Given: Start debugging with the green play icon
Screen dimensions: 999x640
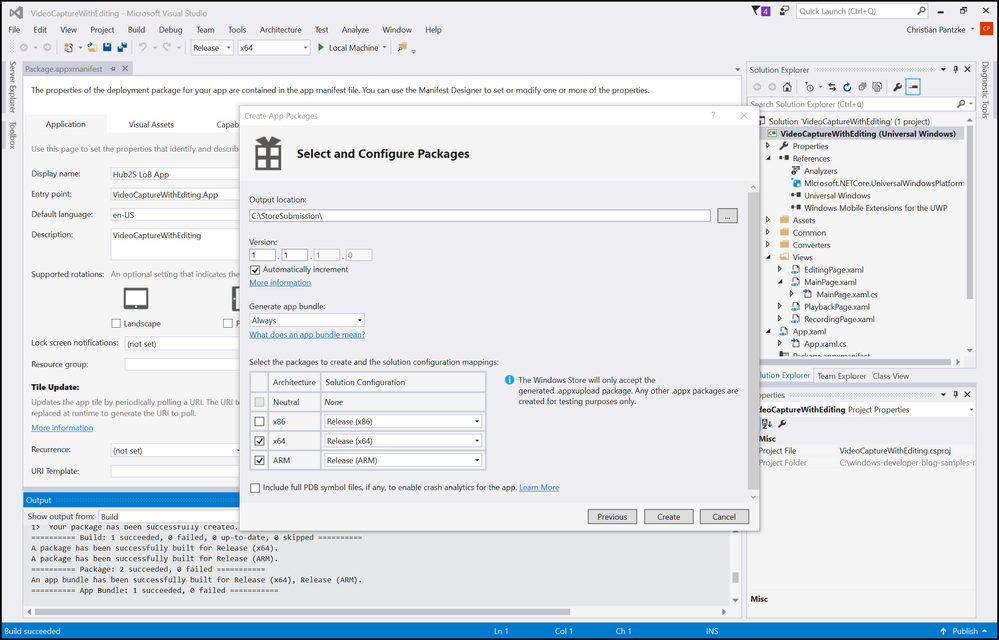Looking at the screenshot, I should [321, 47].
